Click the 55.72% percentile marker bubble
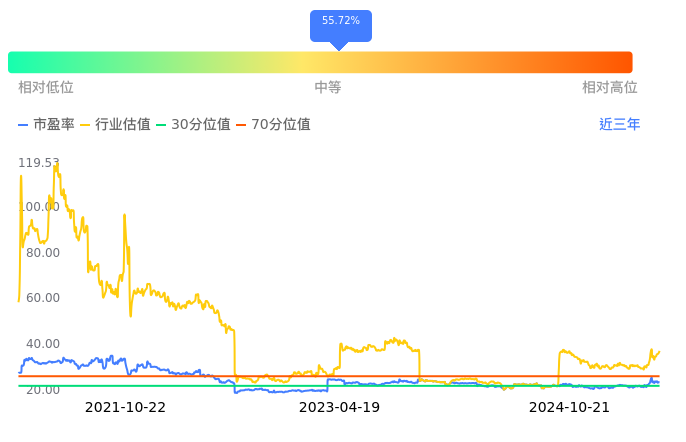 [x=341, y=24]
